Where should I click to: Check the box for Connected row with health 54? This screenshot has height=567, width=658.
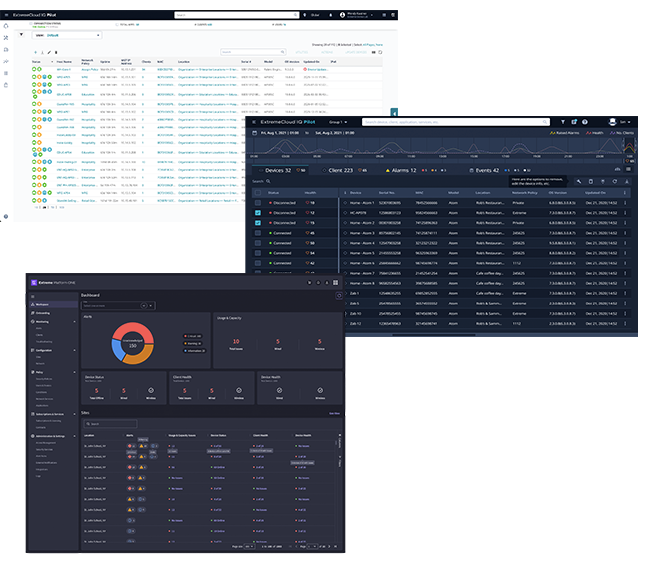click(x=258, y=253)
